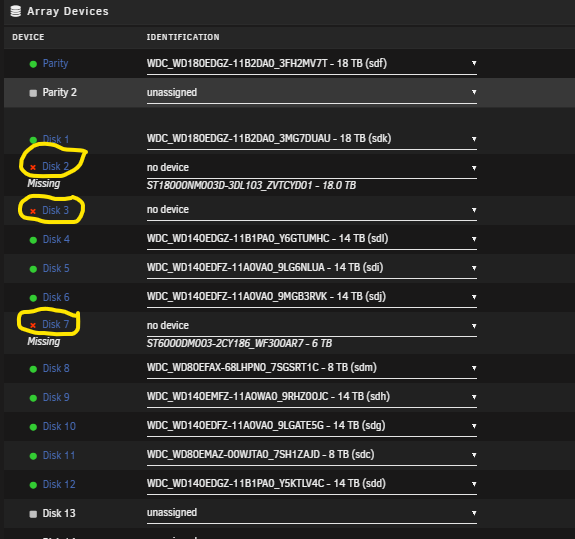
Task: Open the Disk 8 device dropdown
Action: (x=312, y=368)
